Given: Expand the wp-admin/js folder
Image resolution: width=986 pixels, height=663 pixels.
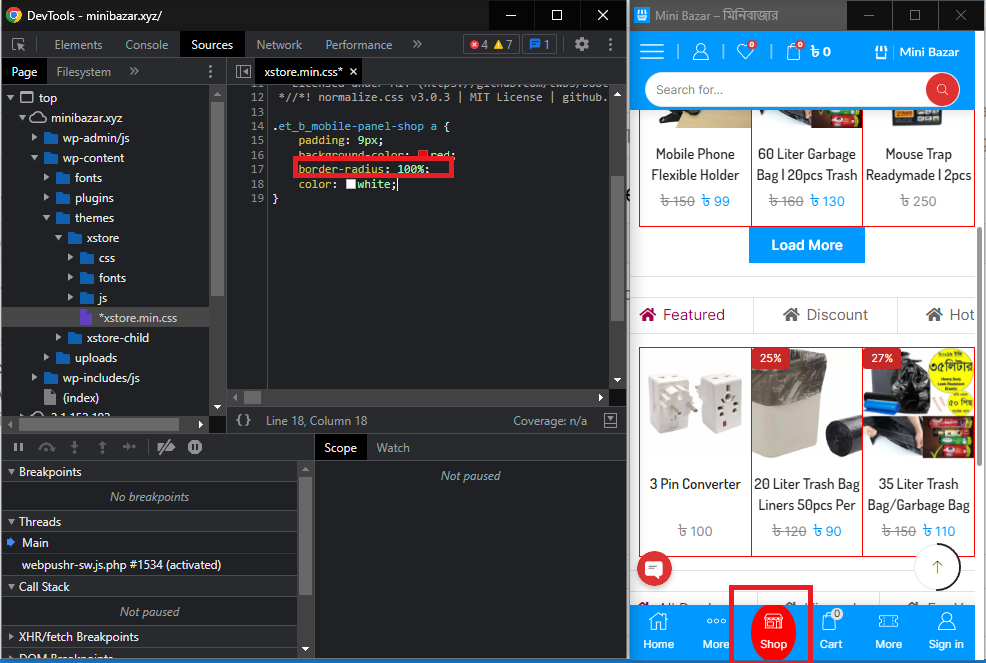Looking at the screenshot, I should pyautogui.click(x=35, y=138).
